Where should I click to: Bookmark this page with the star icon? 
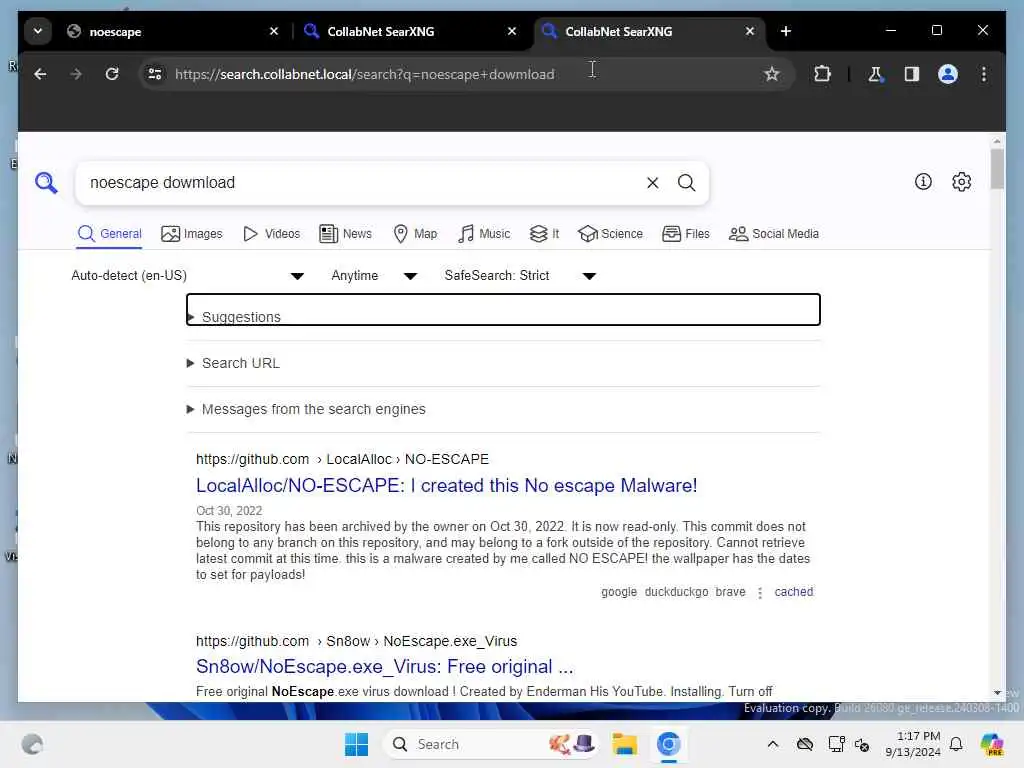click(x=771, y=74)
